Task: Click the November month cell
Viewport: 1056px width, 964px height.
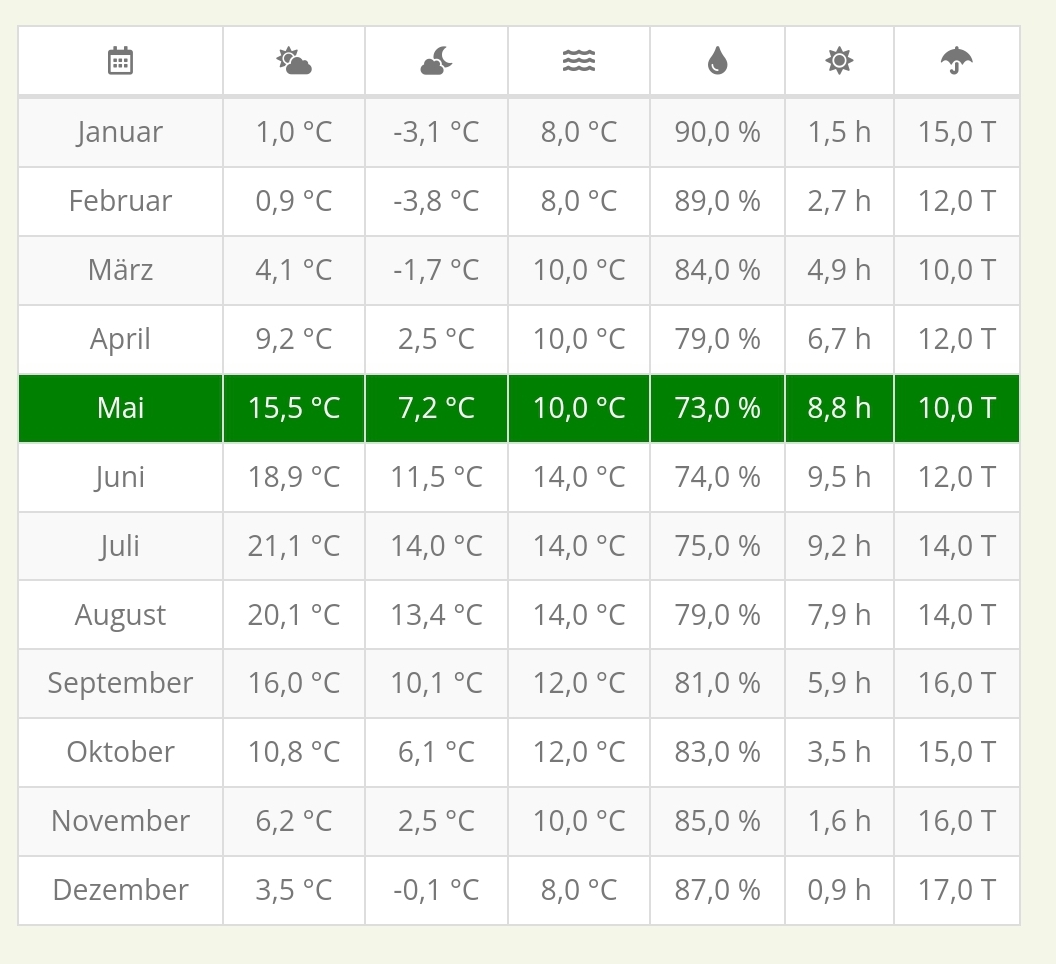Action: coord(120,821)
